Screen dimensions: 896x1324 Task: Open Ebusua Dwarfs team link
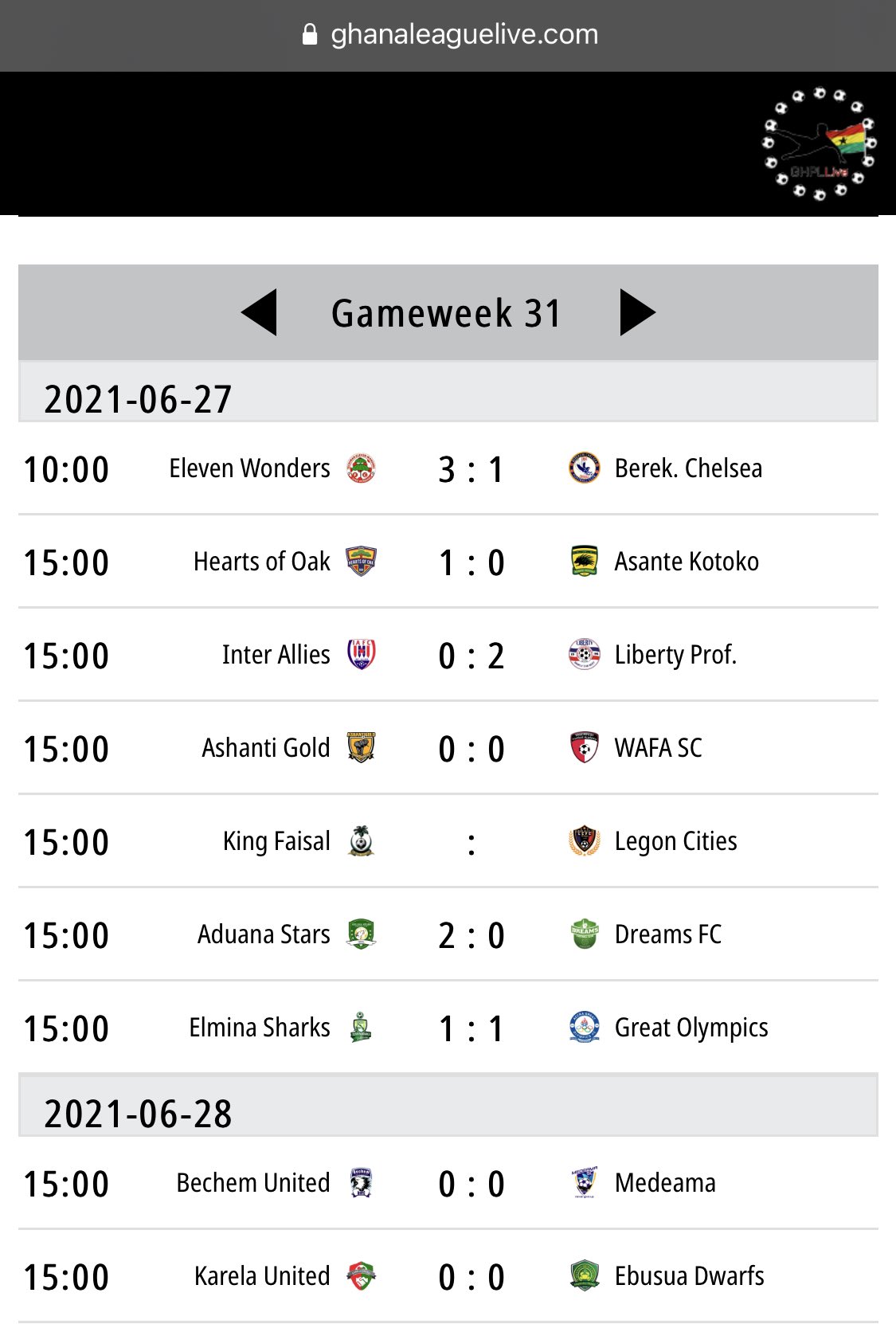(690, 1276)
